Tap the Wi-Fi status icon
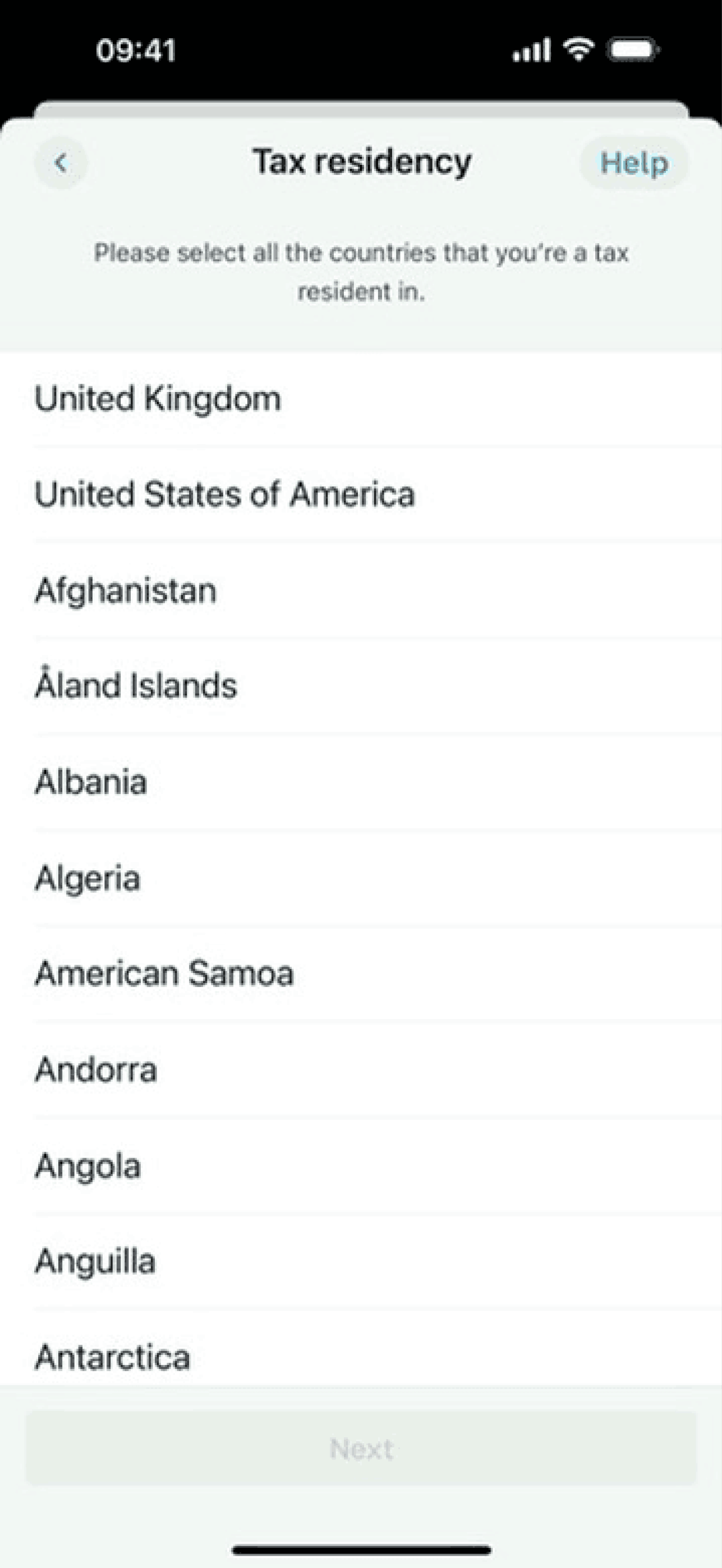The width and height of the screenshot is (722, 1568). tap(578, 49)
